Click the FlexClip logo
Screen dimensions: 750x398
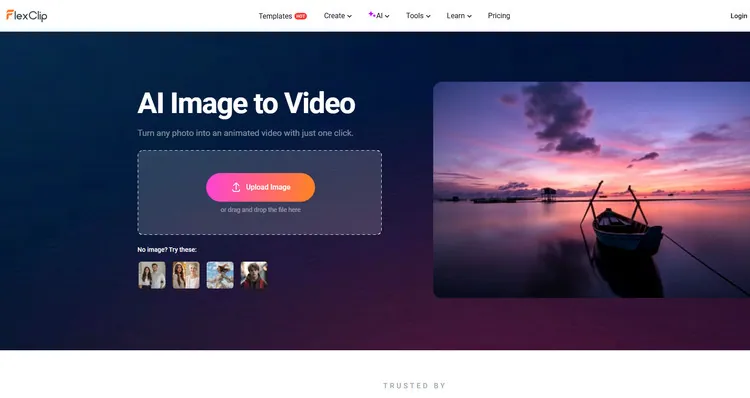[x=26, y=15]
